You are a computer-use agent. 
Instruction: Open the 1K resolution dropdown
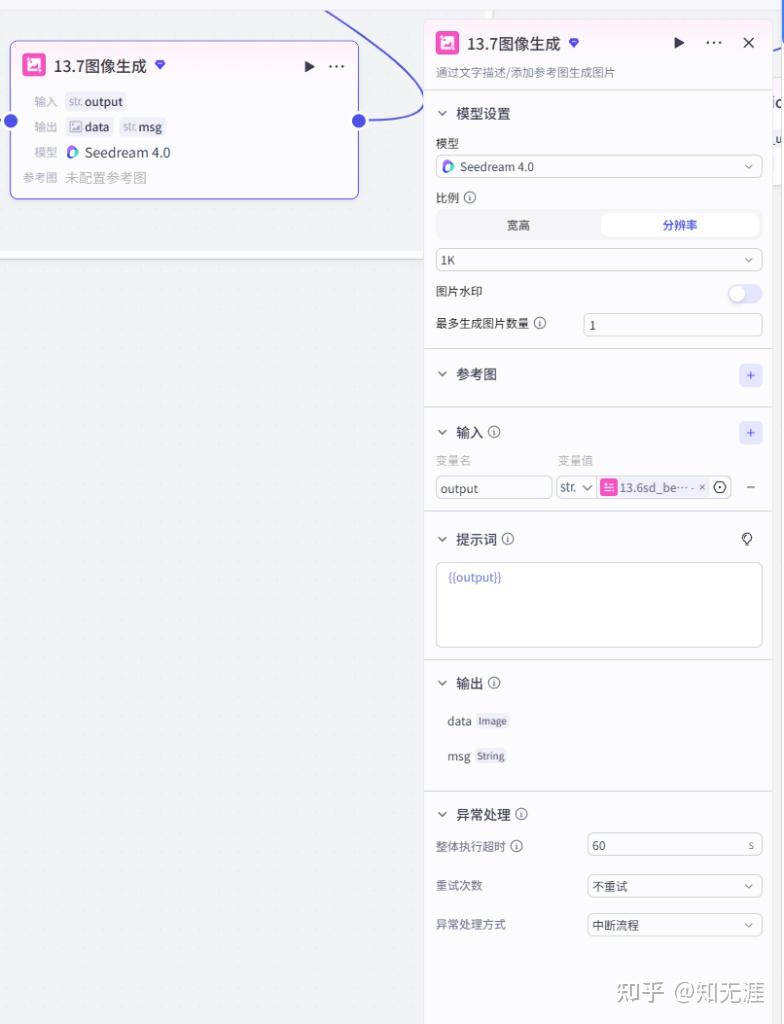(598, 260)
